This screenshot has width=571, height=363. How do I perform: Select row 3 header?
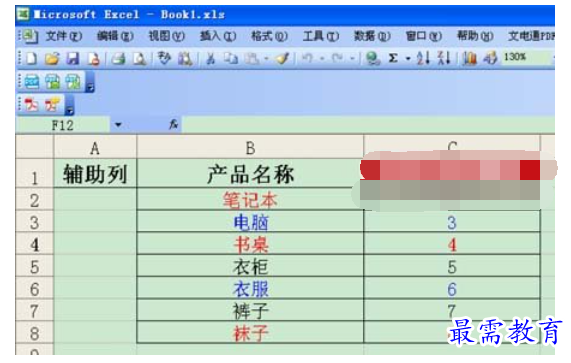[34, 222]
